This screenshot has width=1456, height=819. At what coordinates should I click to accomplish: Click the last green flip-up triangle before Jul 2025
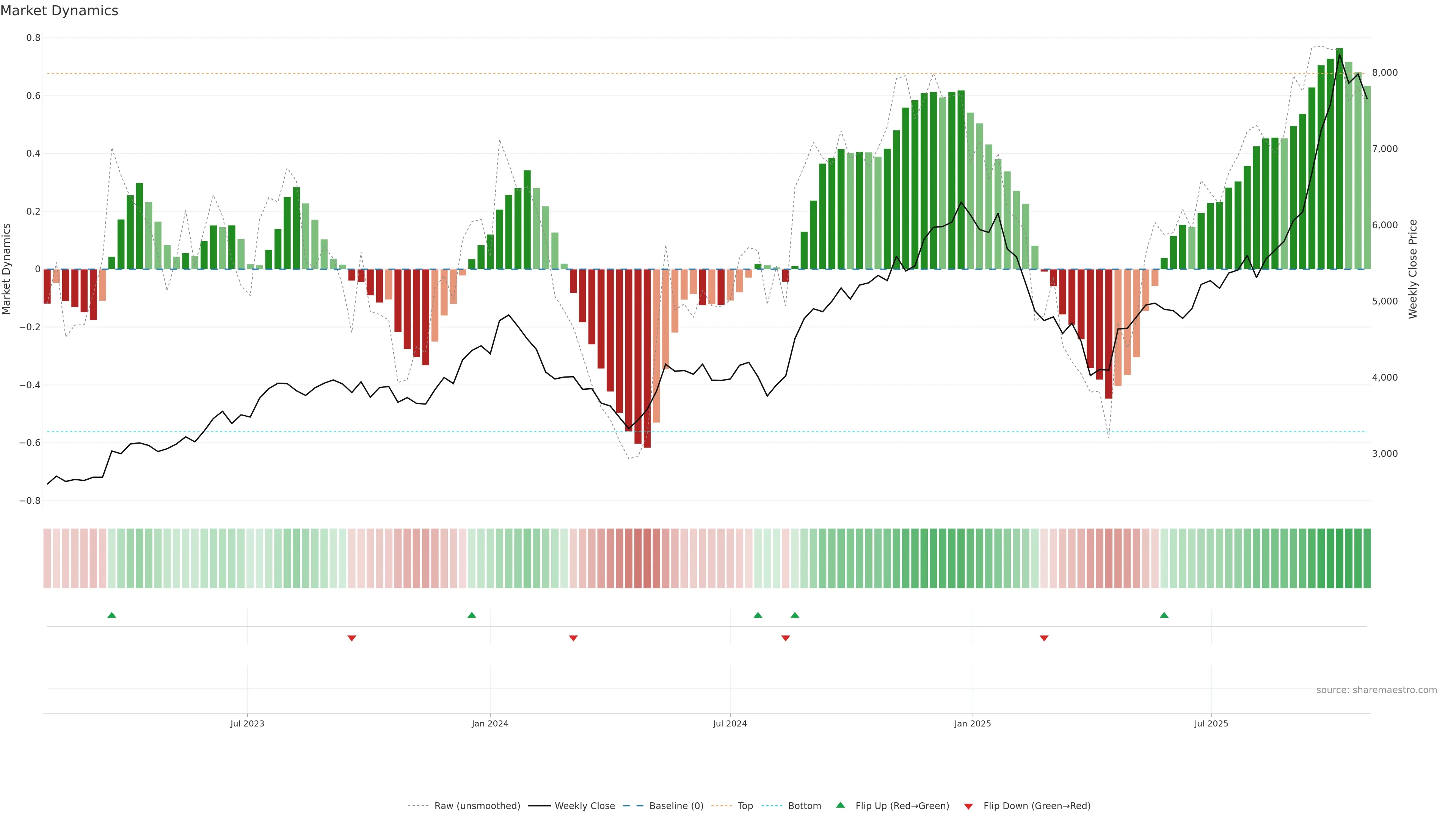click(1164, 615)
